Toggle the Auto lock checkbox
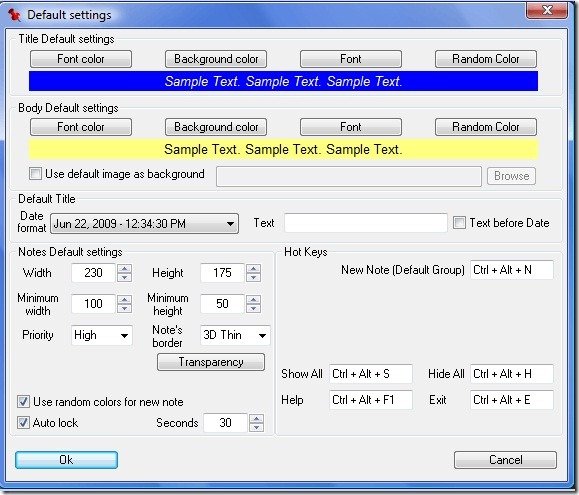This screenshot has width=579, height=495. pyautogui.click(x=24, y=422)
